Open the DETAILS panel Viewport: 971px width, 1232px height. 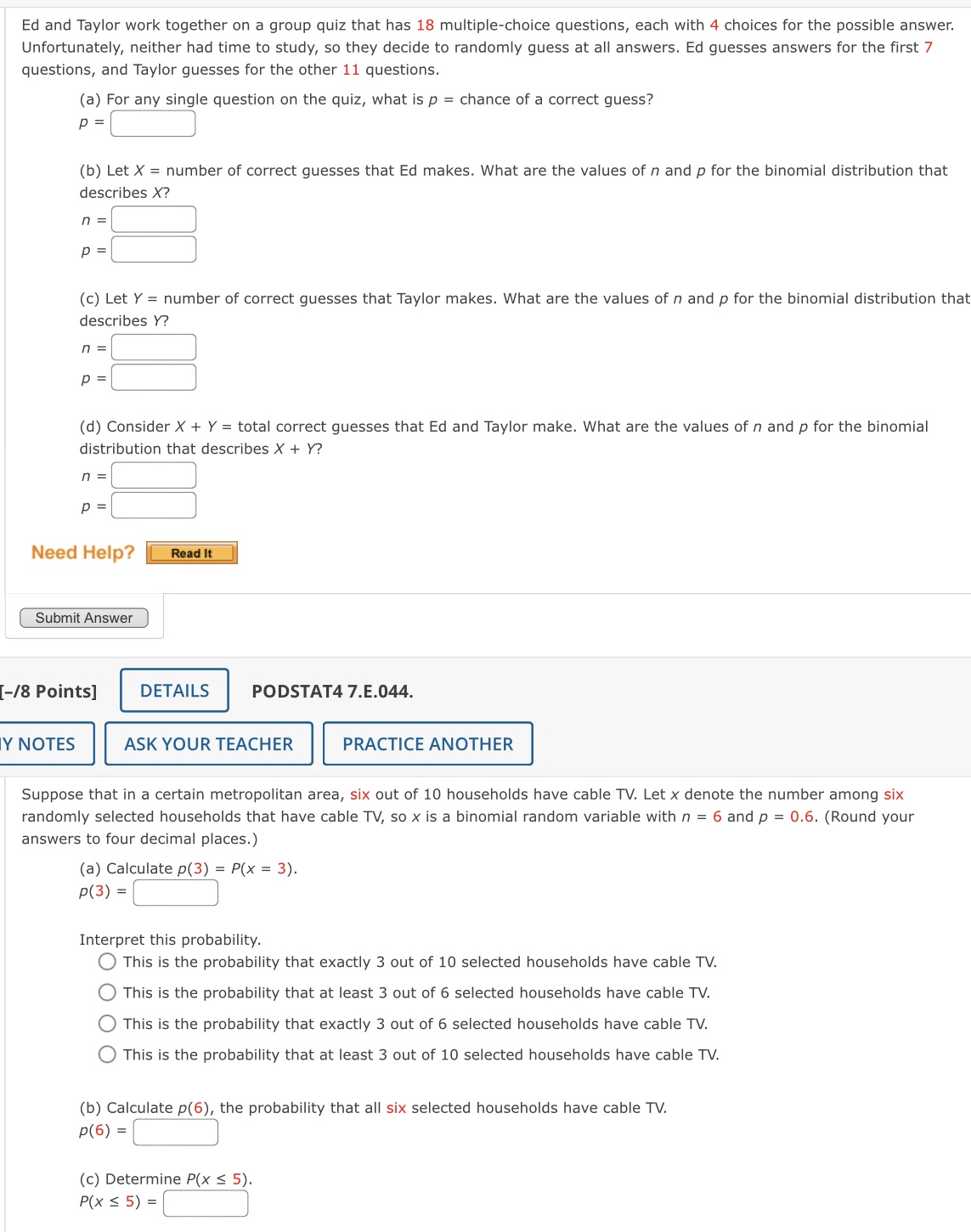click(173, 691)
